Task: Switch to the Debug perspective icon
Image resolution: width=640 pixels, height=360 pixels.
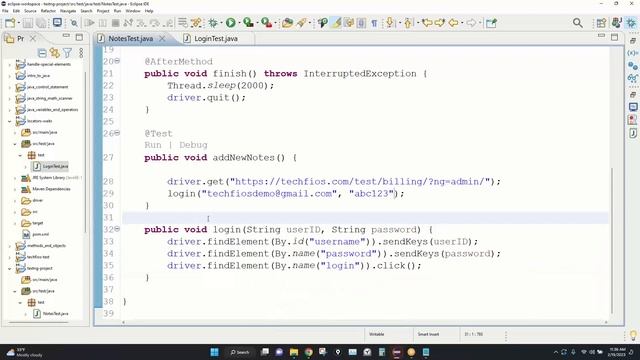Action: coord(631,23)
